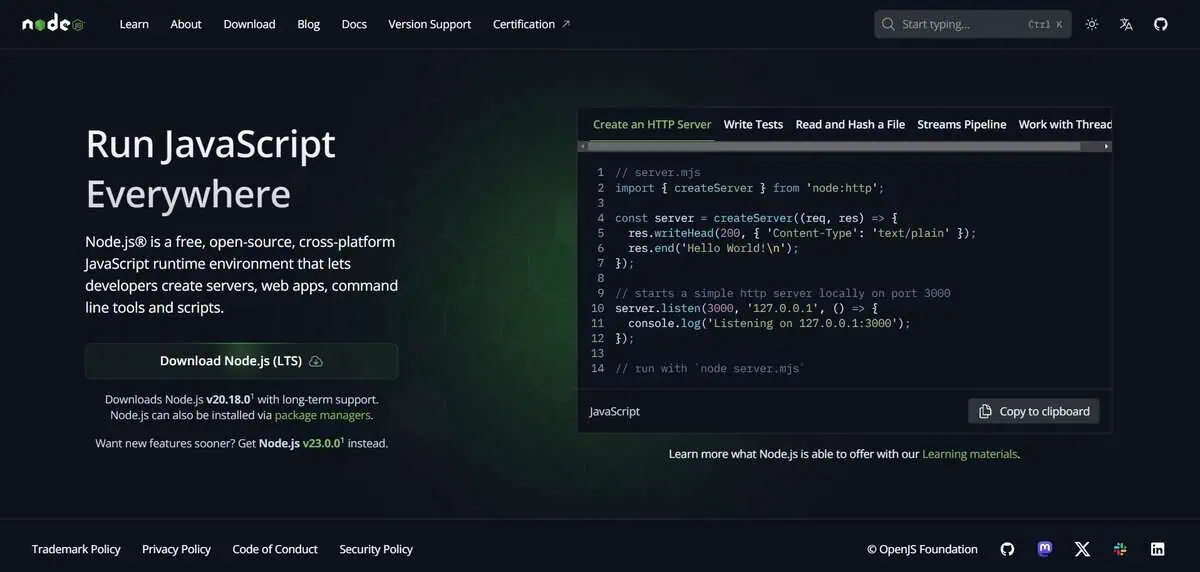Open the Learn menu item
This screenshot has width=1200, height=572.
point(134,24)
